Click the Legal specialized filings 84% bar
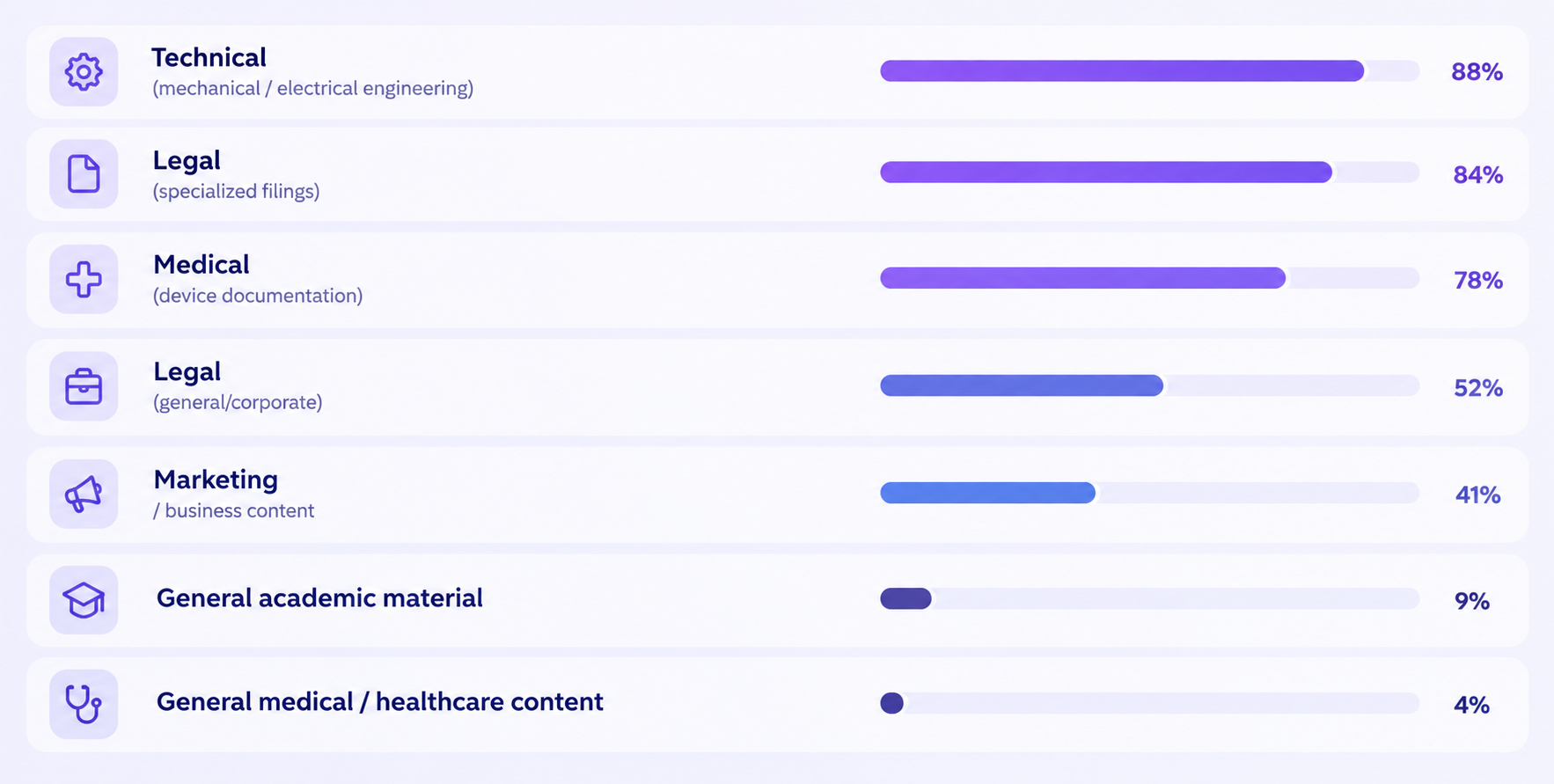The image size is (1554, 784). (x=1149, y=172)
